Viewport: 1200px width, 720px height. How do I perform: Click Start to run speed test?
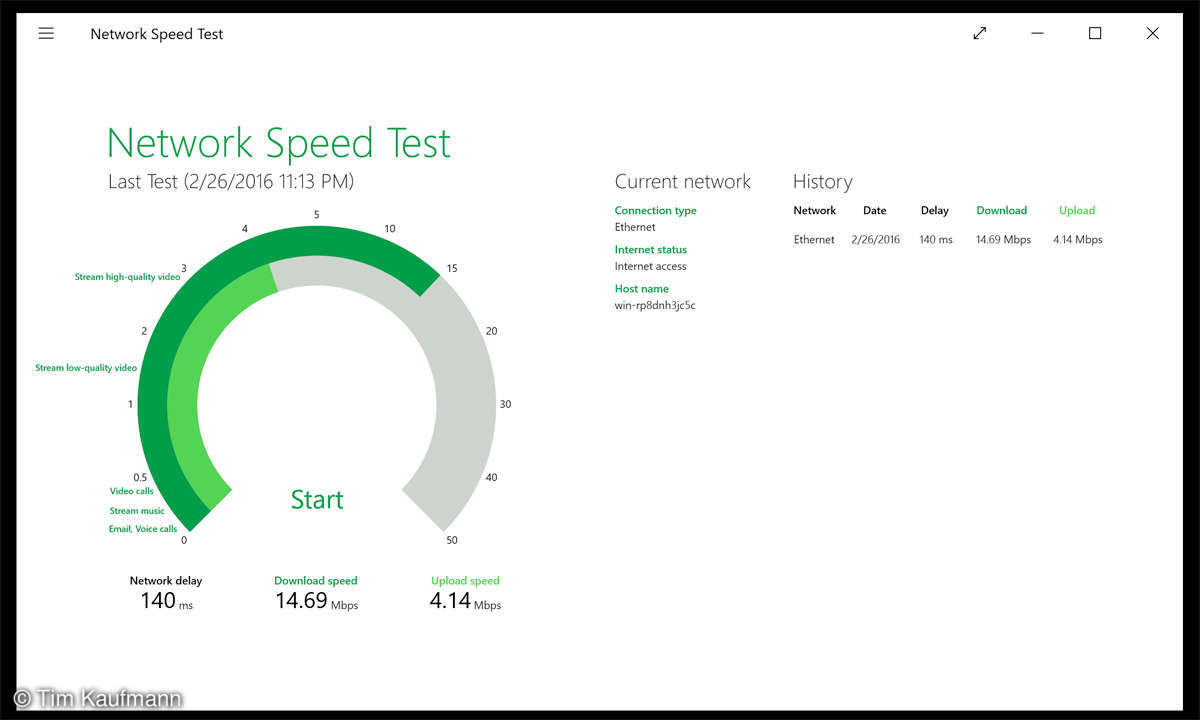tap(317, 499)
